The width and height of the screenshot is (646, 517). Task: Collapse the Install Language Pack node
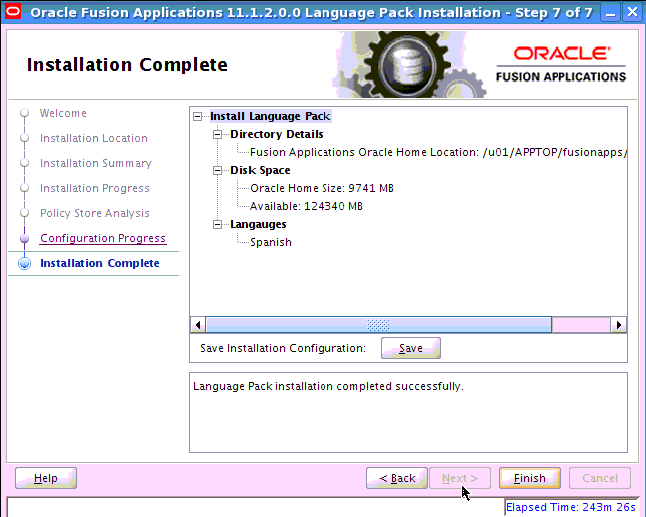[198, 117]
